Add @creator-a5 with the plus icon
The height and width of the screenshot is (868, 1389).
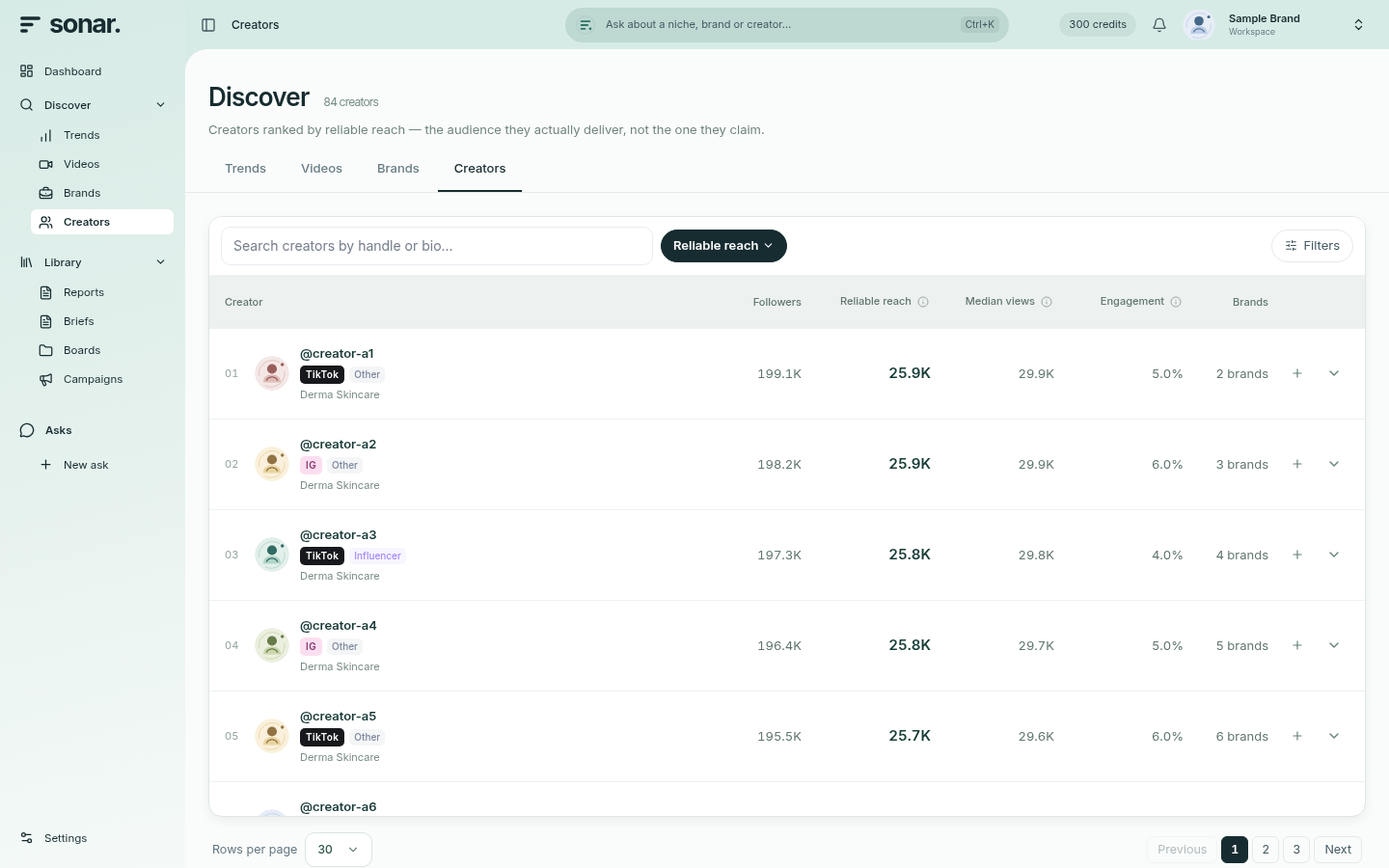pos(1297,736)
